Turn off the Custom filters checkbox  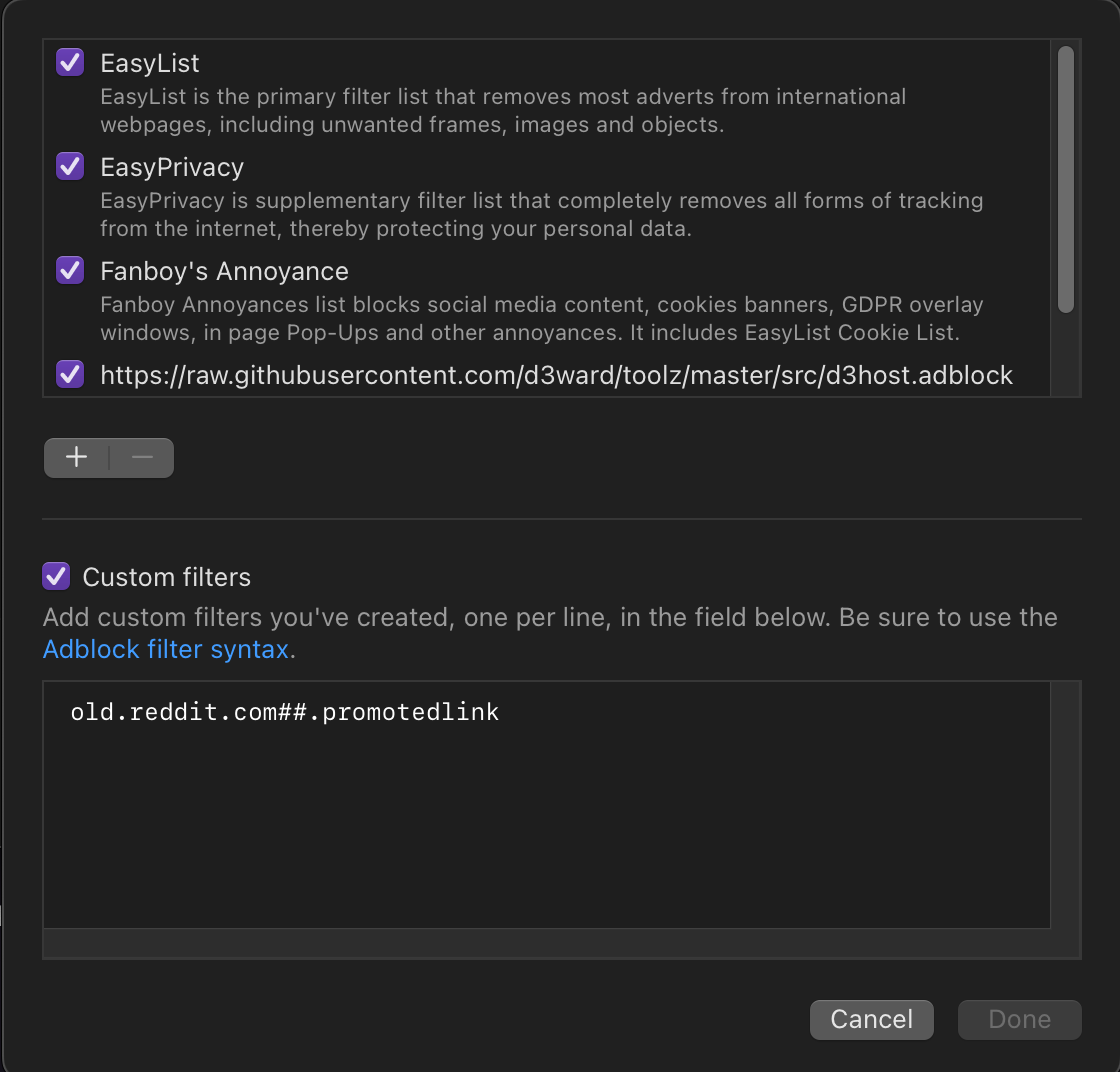(x=56, y=576)
